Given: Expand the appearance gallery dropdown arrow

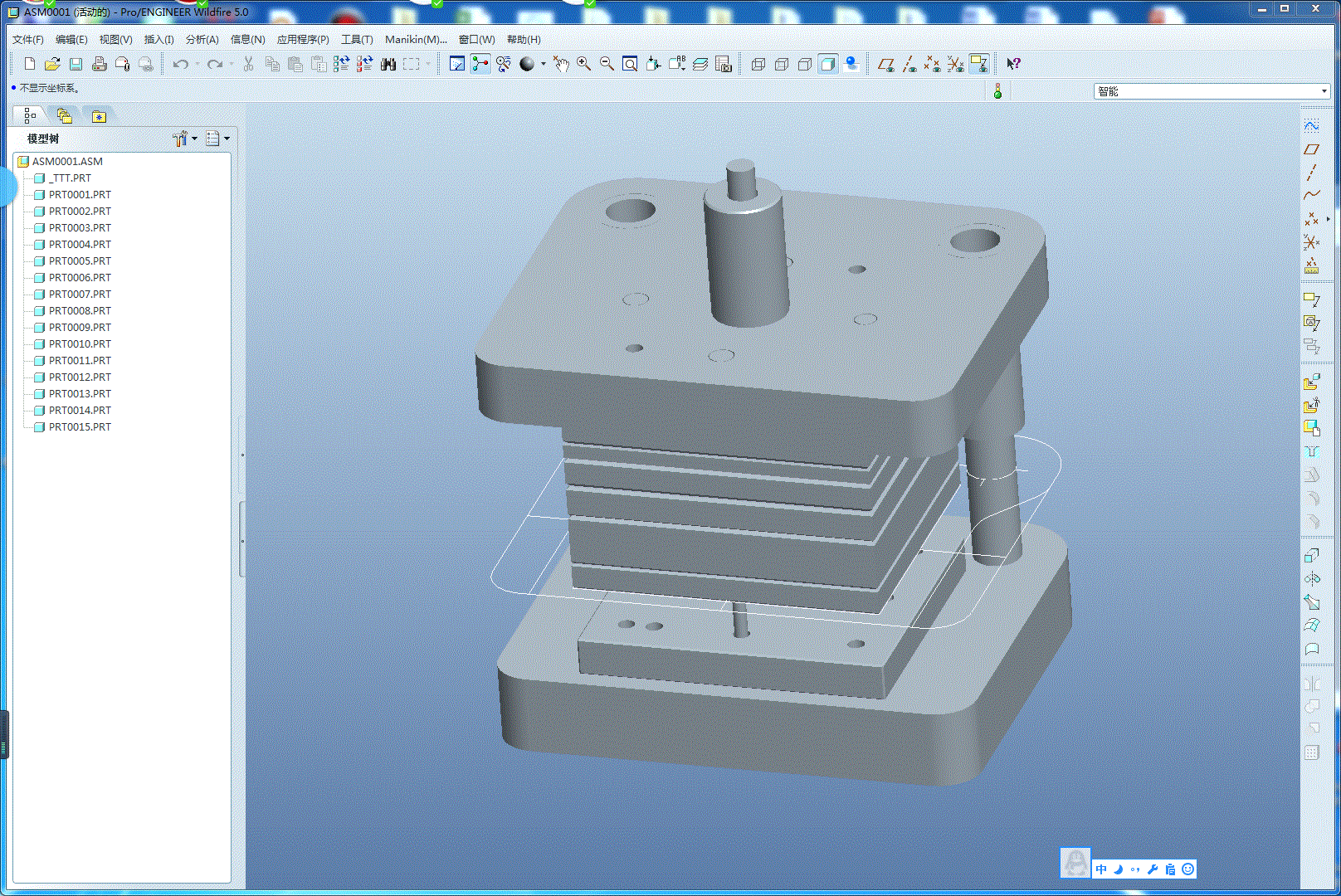Looking at the screenshot, I should point(544,64).
